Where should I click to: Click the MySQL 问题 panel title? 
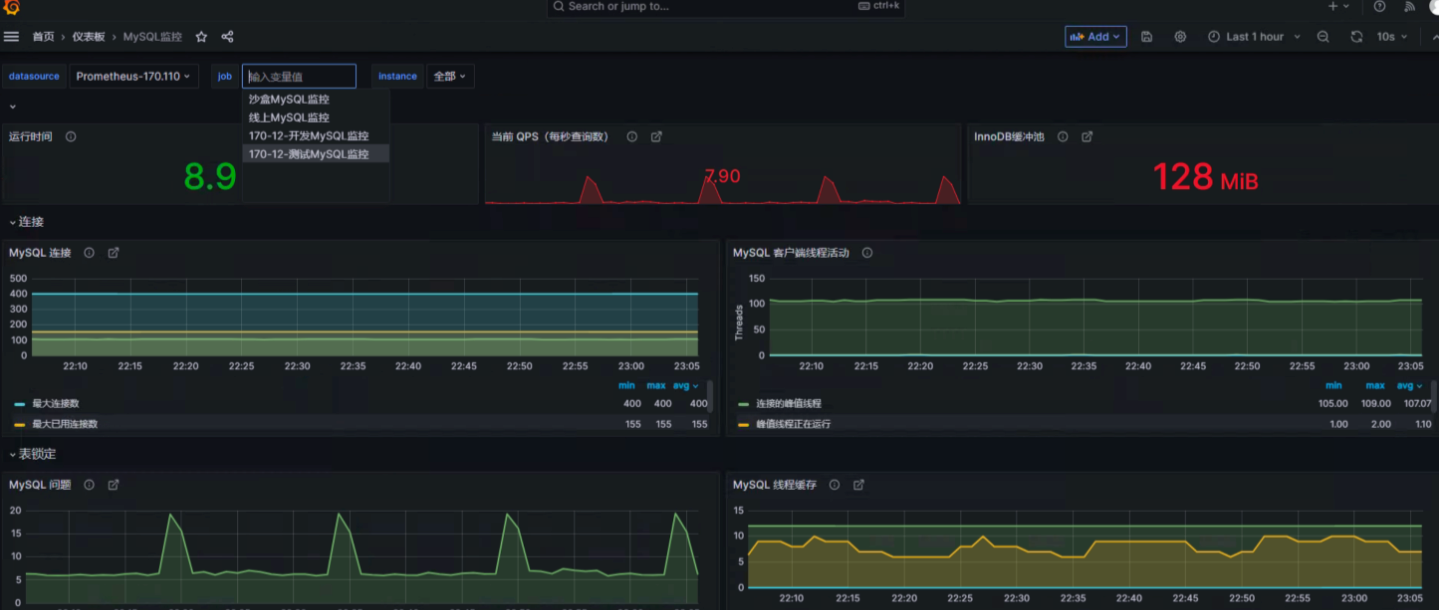point(40,485)
